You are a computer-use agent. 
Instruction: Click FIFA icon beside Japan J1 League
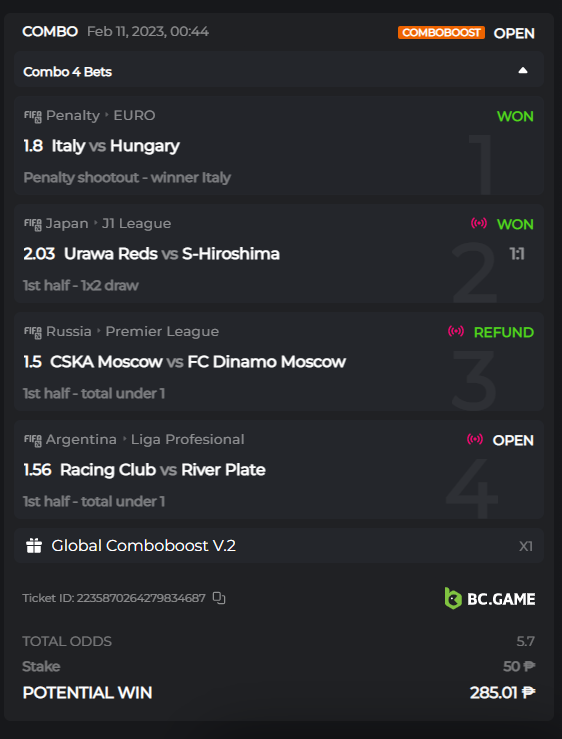33,224
